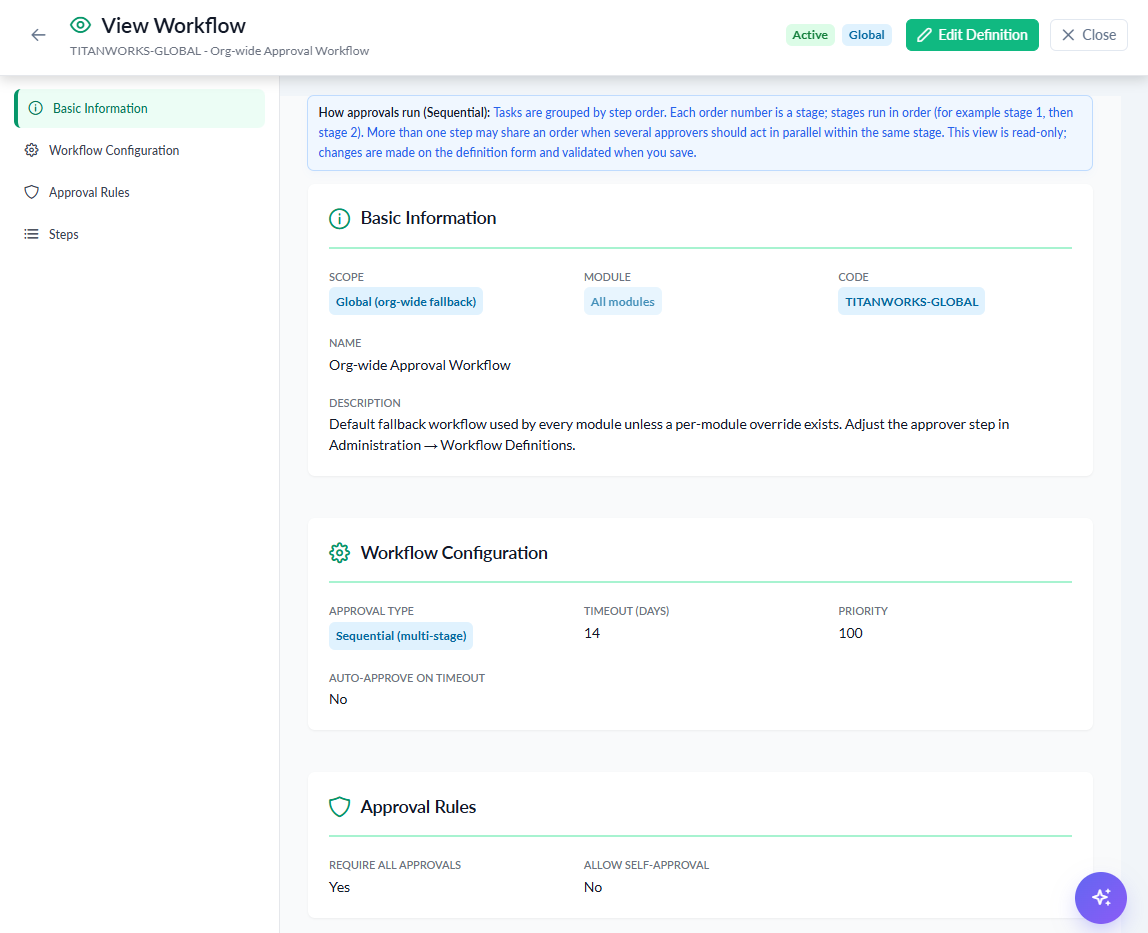Click the SCOPE field label
Viewport: 1148px width, 933px height.
[x=346, y=277]
